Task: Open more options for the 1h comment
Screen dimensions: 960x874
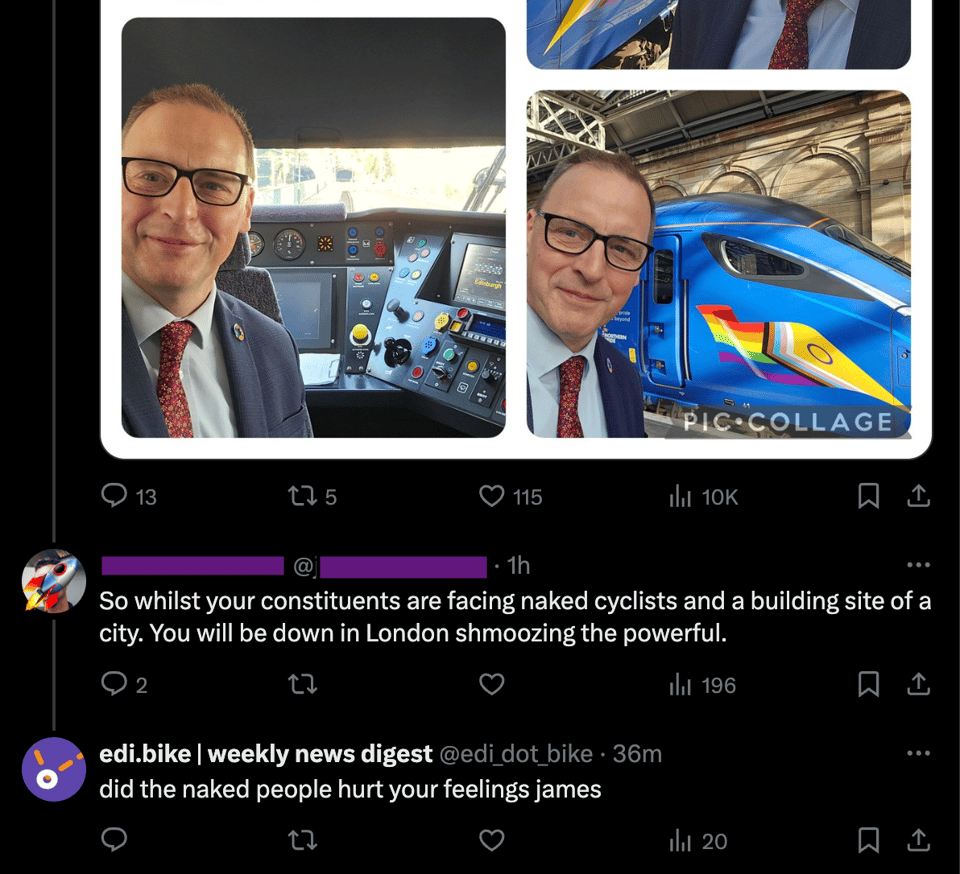Action: click(x=918, y=565)
